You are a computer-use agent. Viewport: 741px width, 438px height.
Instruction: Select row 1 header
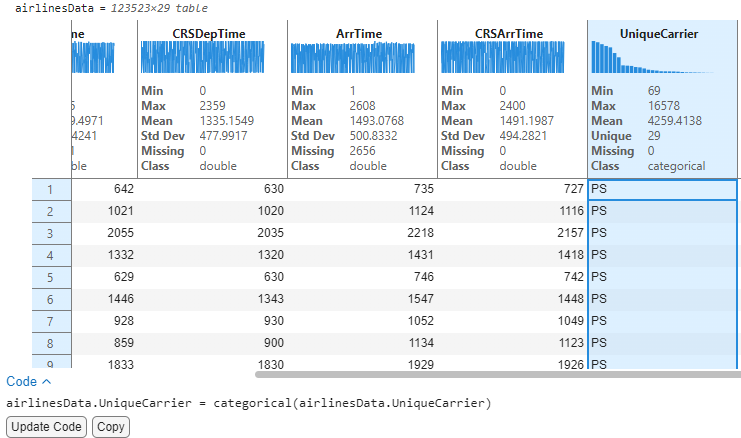pyautogui.click(x=49, y=189)
